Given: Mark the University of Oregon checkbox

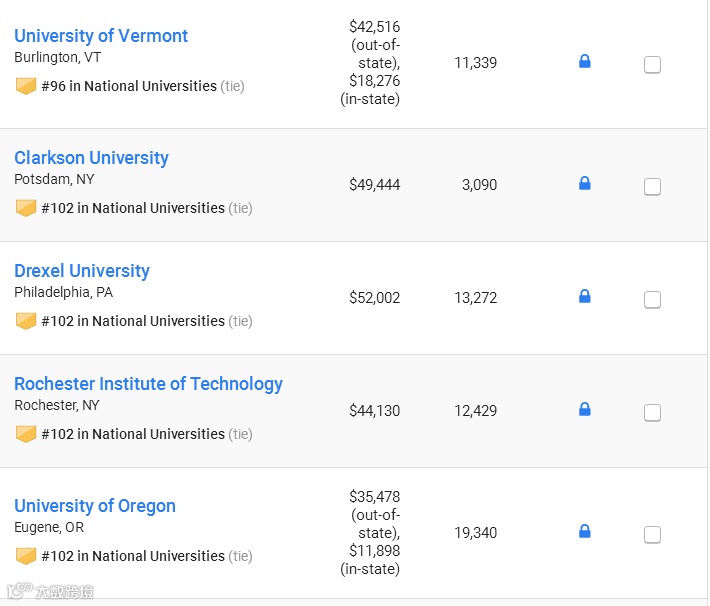Looking at the screenshot, I should tap(652, 535).
